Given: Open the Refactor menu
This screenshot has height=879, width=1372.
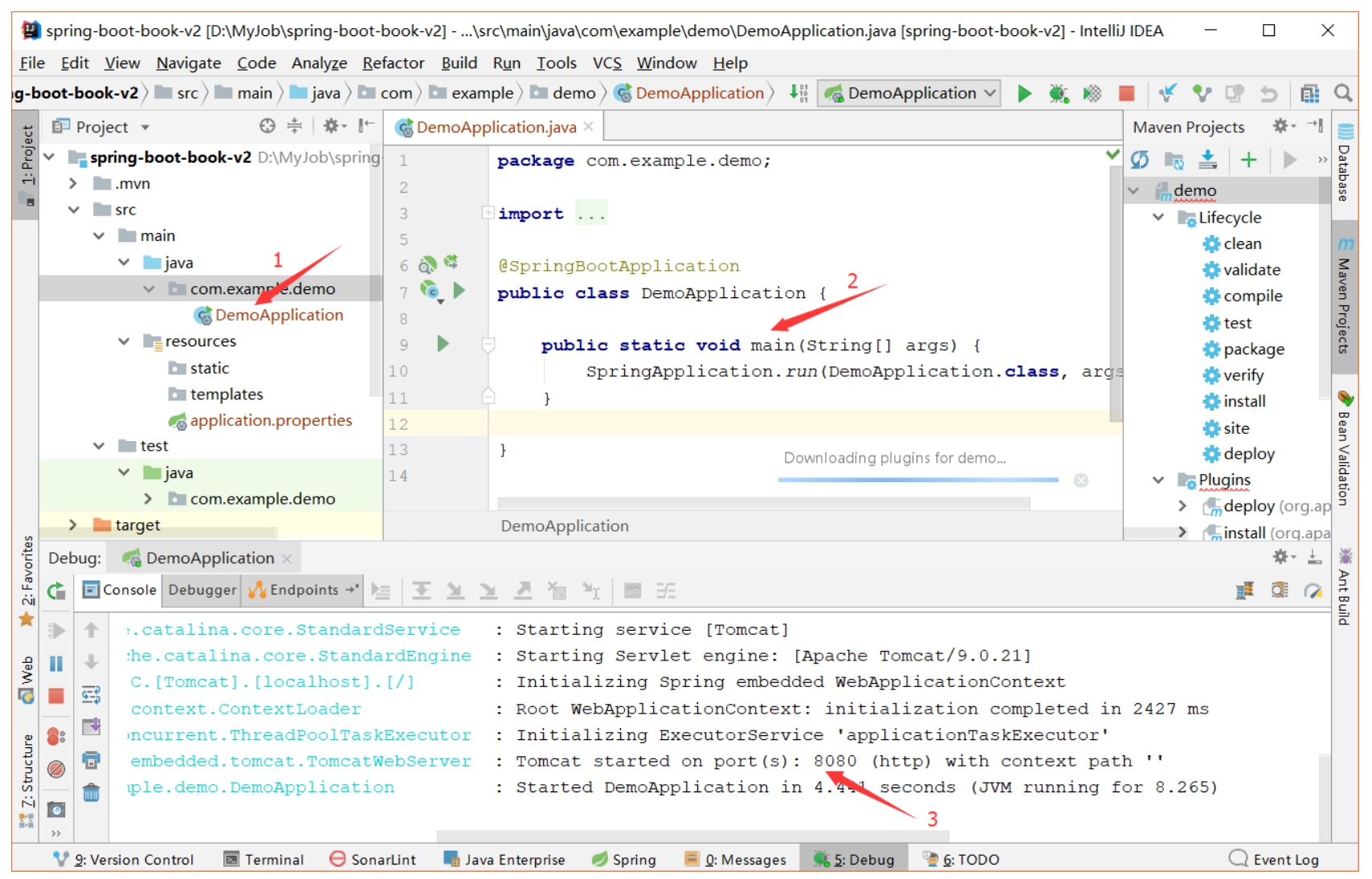Looking at the screenshot, I should click(x=393, y=63).
